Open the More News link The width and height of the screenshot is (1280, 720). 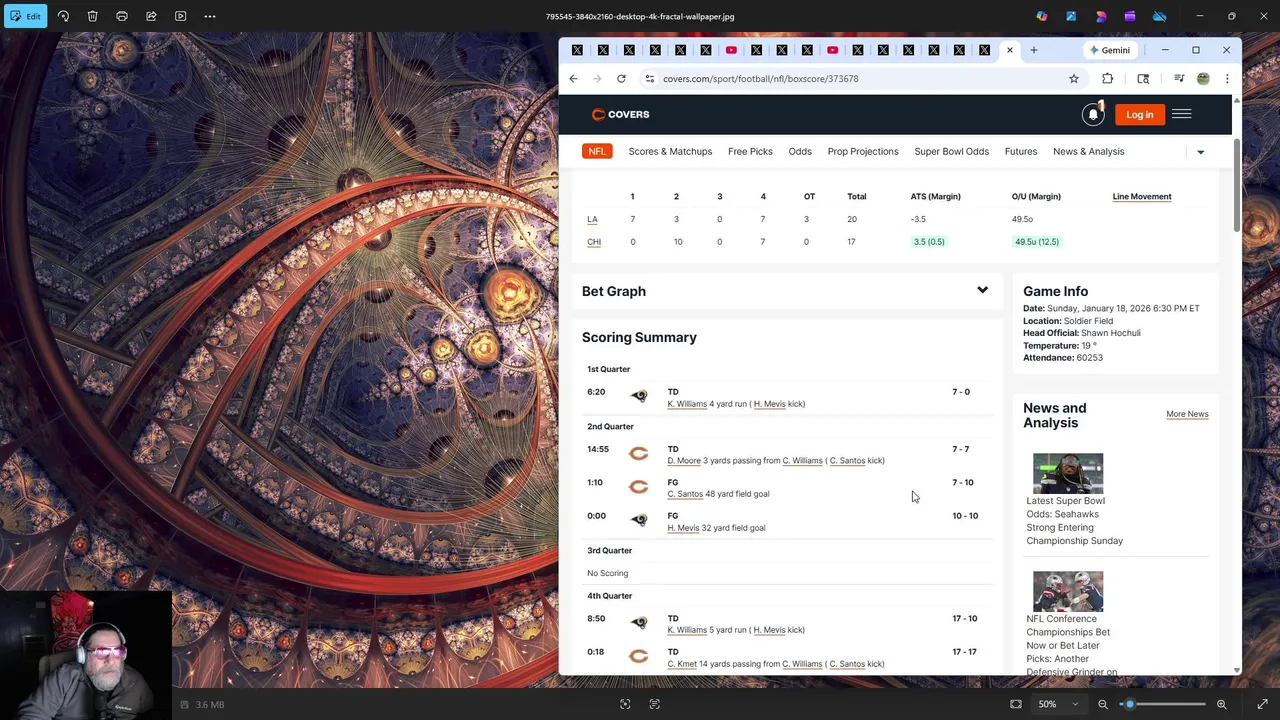[1187, 414]
